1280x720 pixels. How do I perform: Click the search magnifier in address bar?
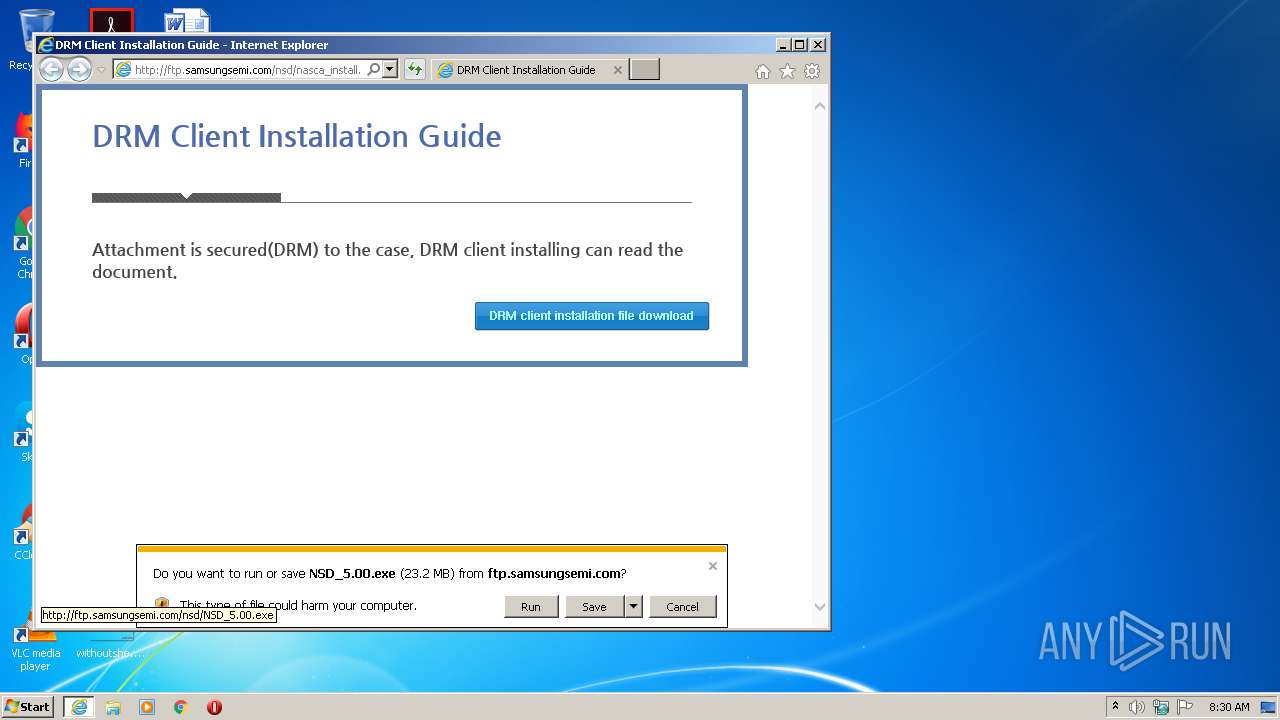tap(373, 70)
